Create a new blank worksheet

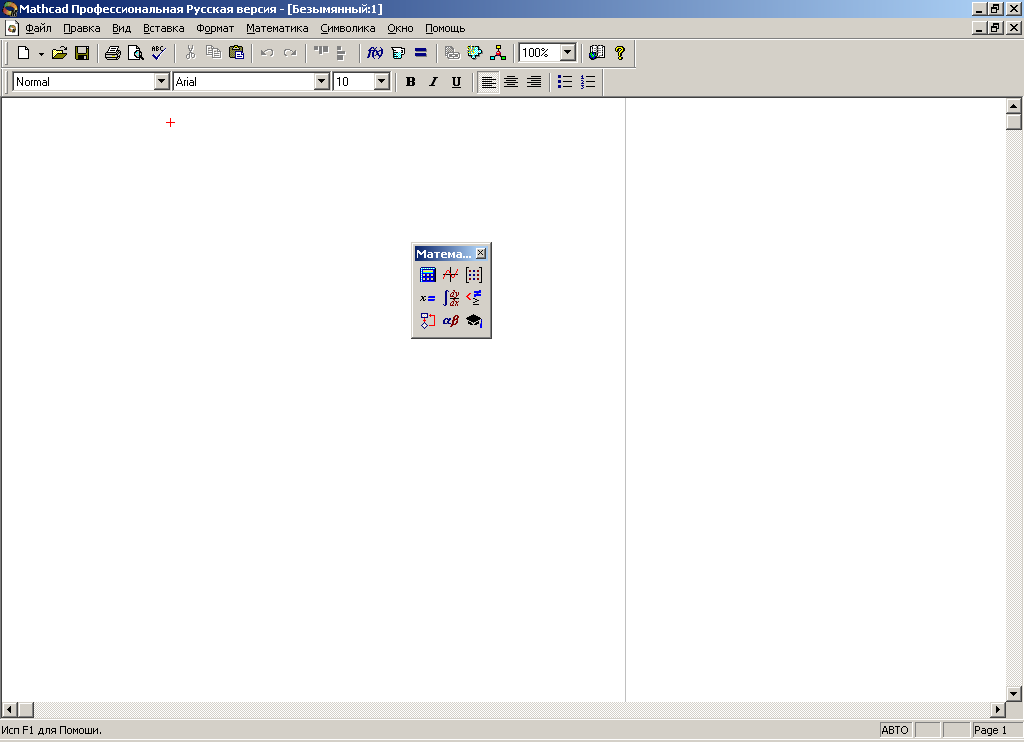click(x=24, y=53)
